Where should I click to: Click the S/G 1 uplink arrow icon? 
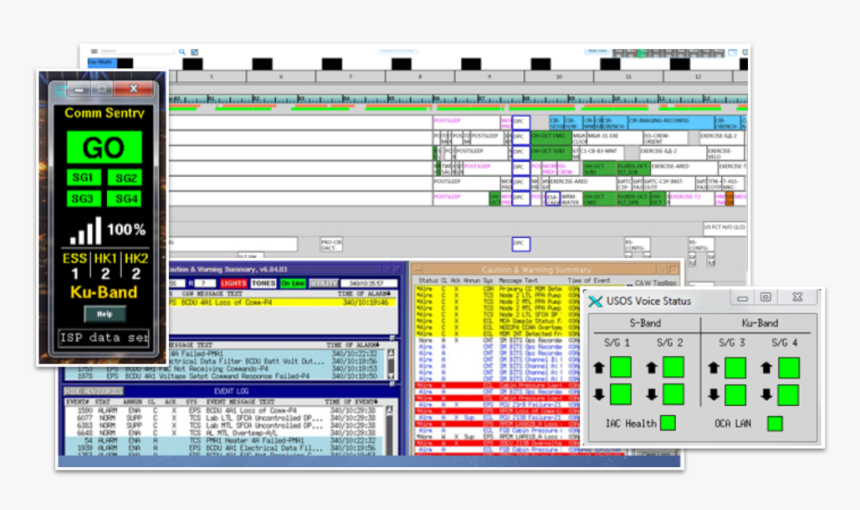tap(598, 367)
